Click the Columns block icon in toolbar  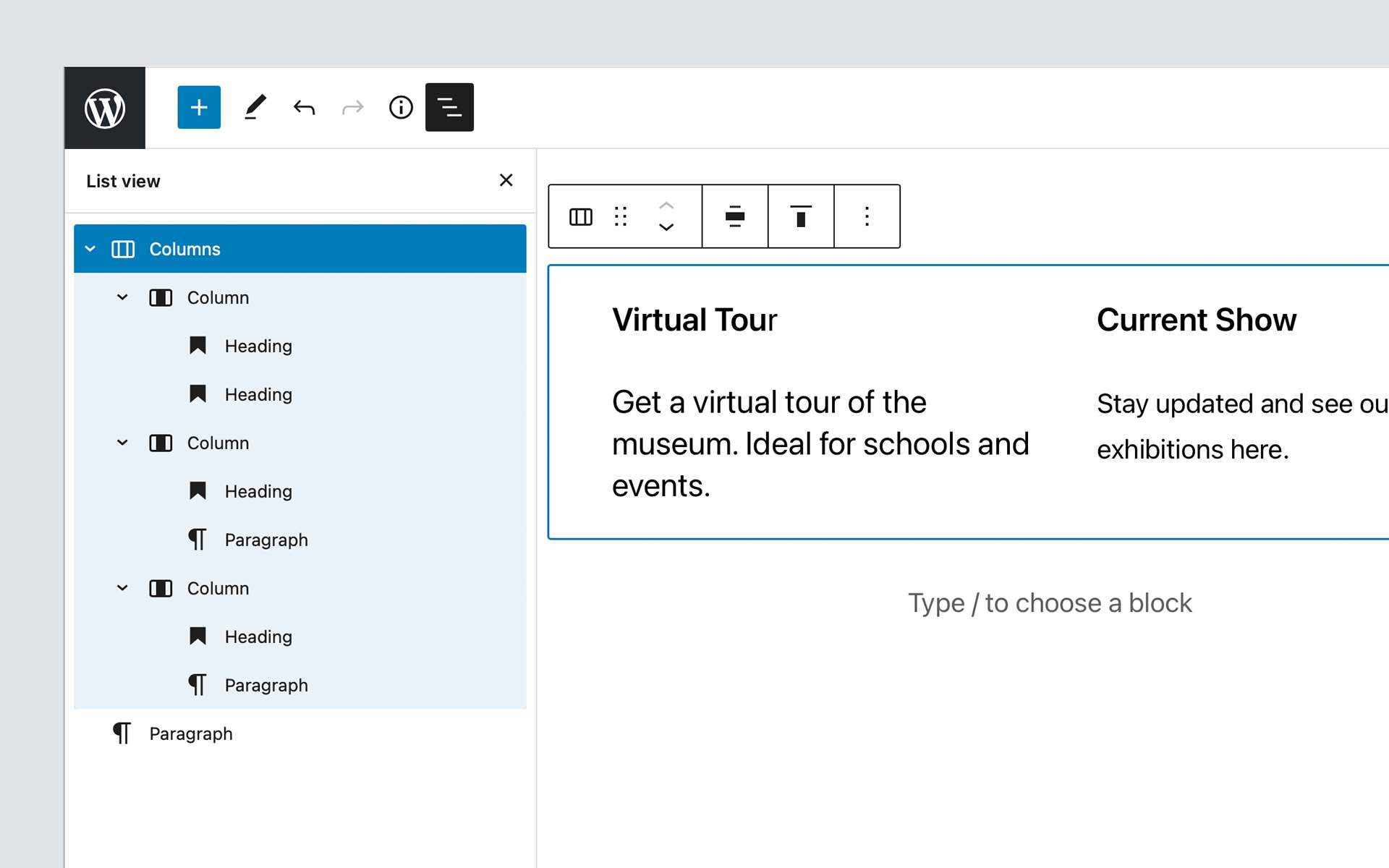[x=579, y=216]
